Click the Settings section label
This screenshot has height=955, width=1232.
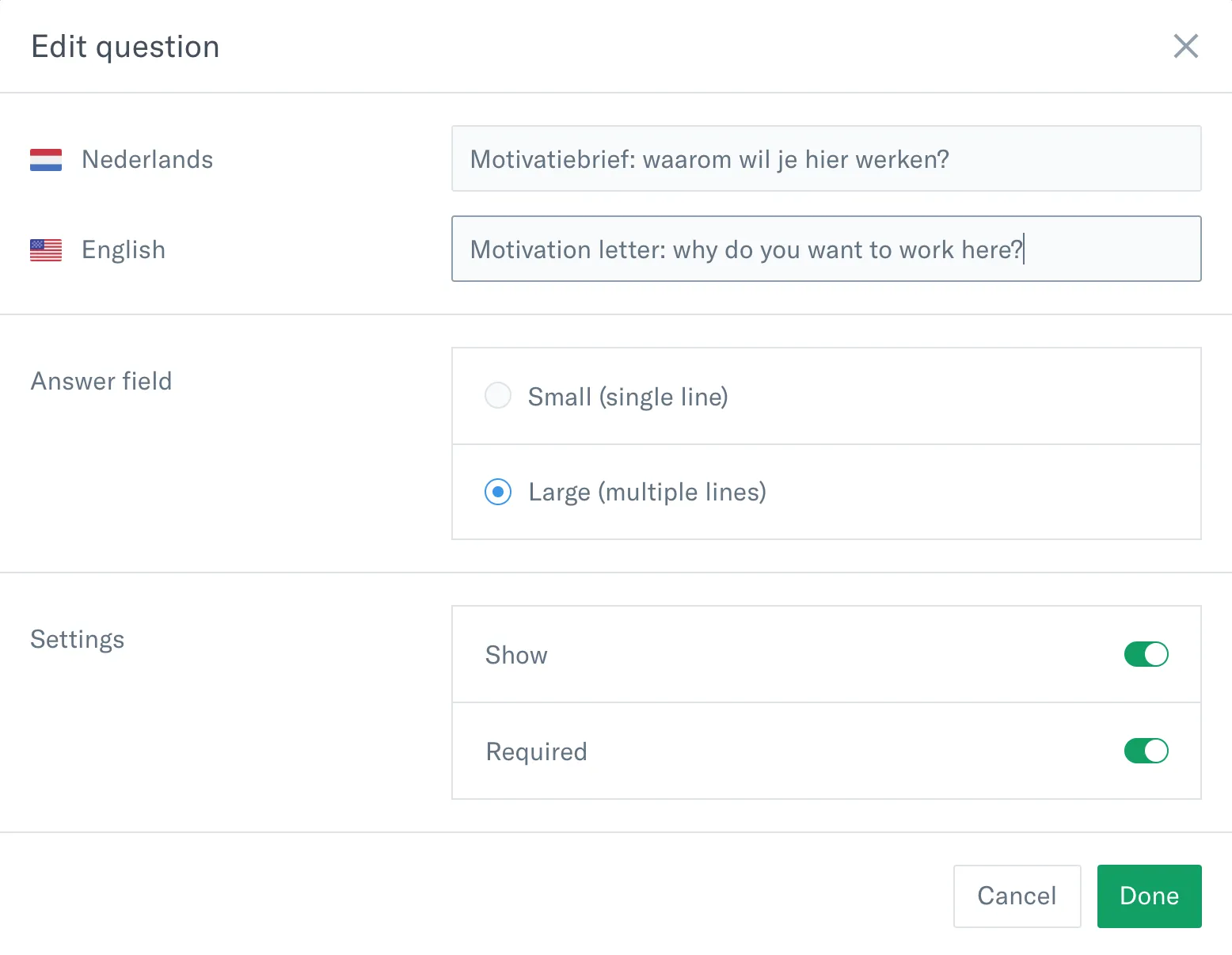pyautogui.click(x=78, y=640)
